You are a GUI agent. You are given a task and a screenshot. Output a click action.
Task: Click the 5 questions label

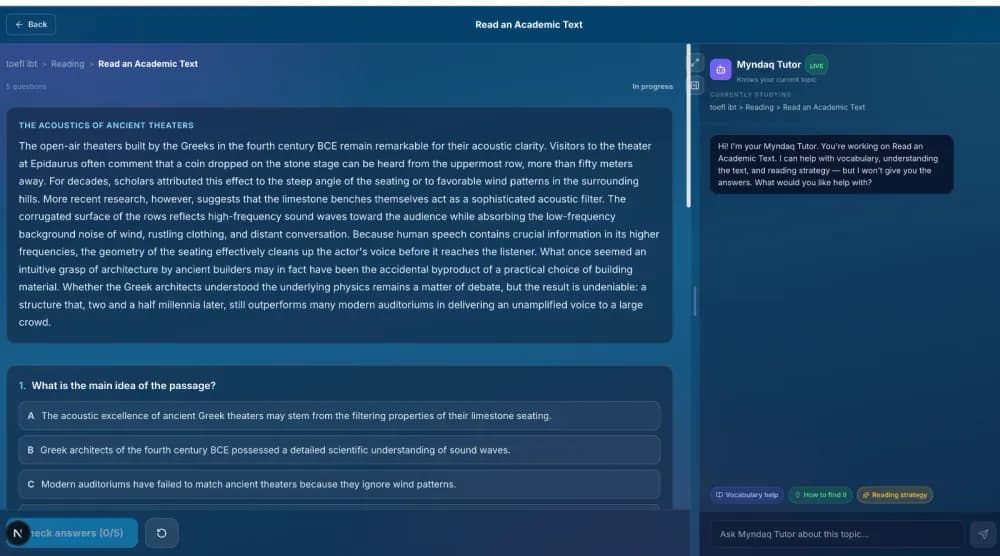pyautogui.click(x=26, y=87)
